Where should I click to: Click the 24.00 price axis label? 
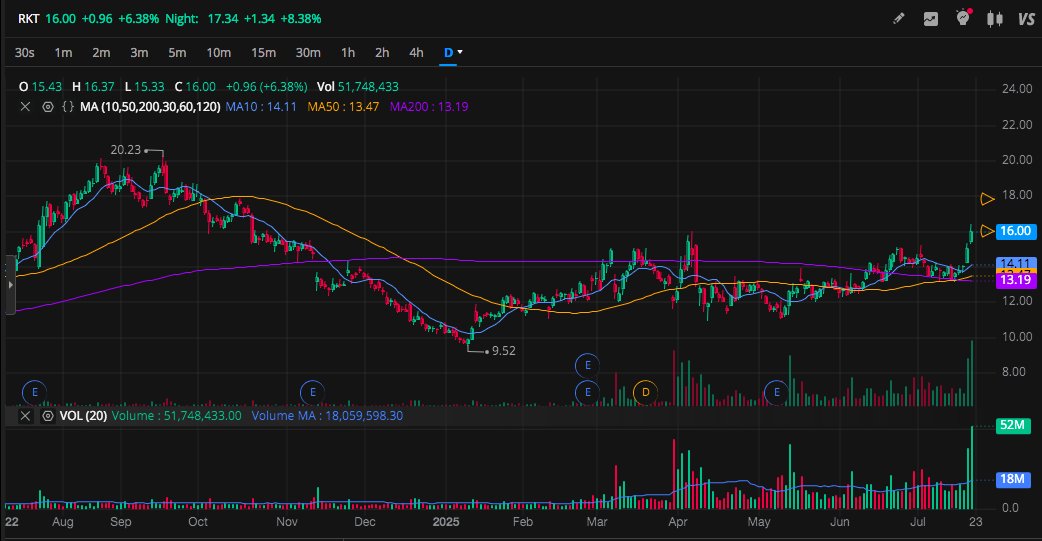1017,89
